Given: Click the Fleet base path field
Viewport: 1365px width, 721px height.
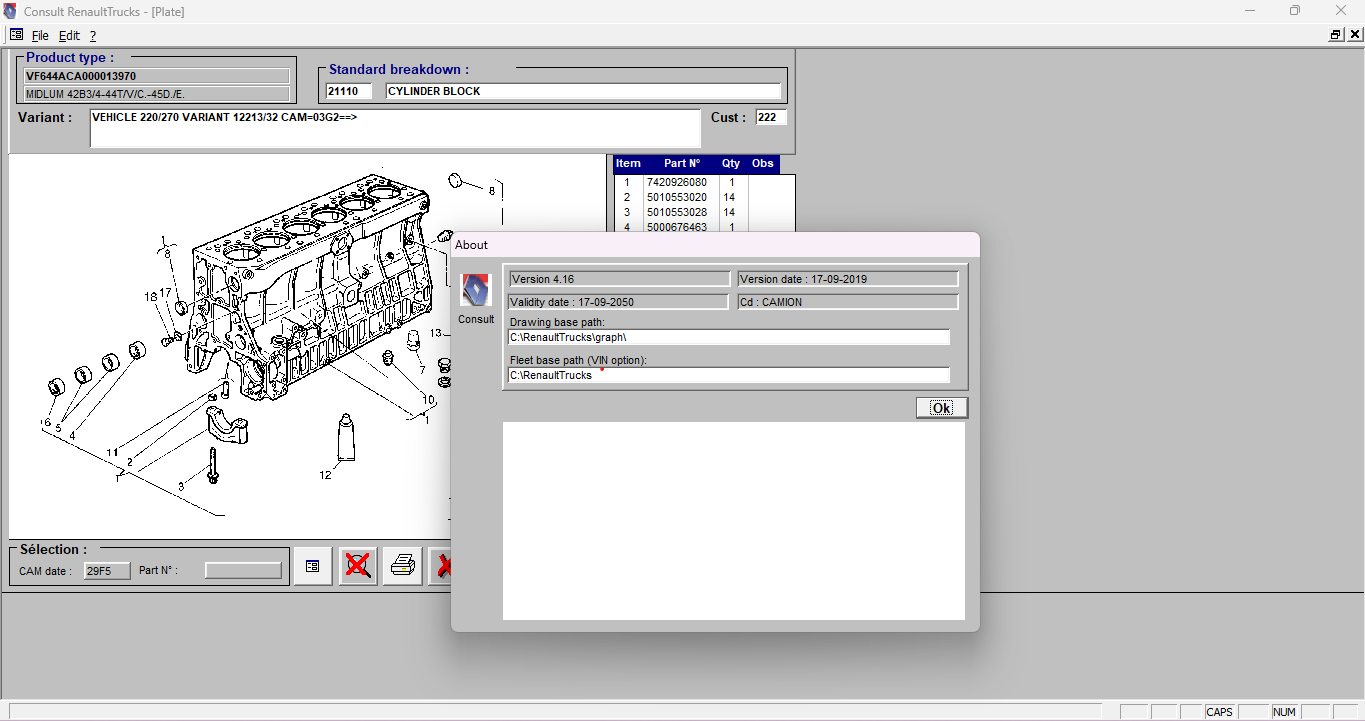Looking at the screenshot, I should (x=729, y=375).
